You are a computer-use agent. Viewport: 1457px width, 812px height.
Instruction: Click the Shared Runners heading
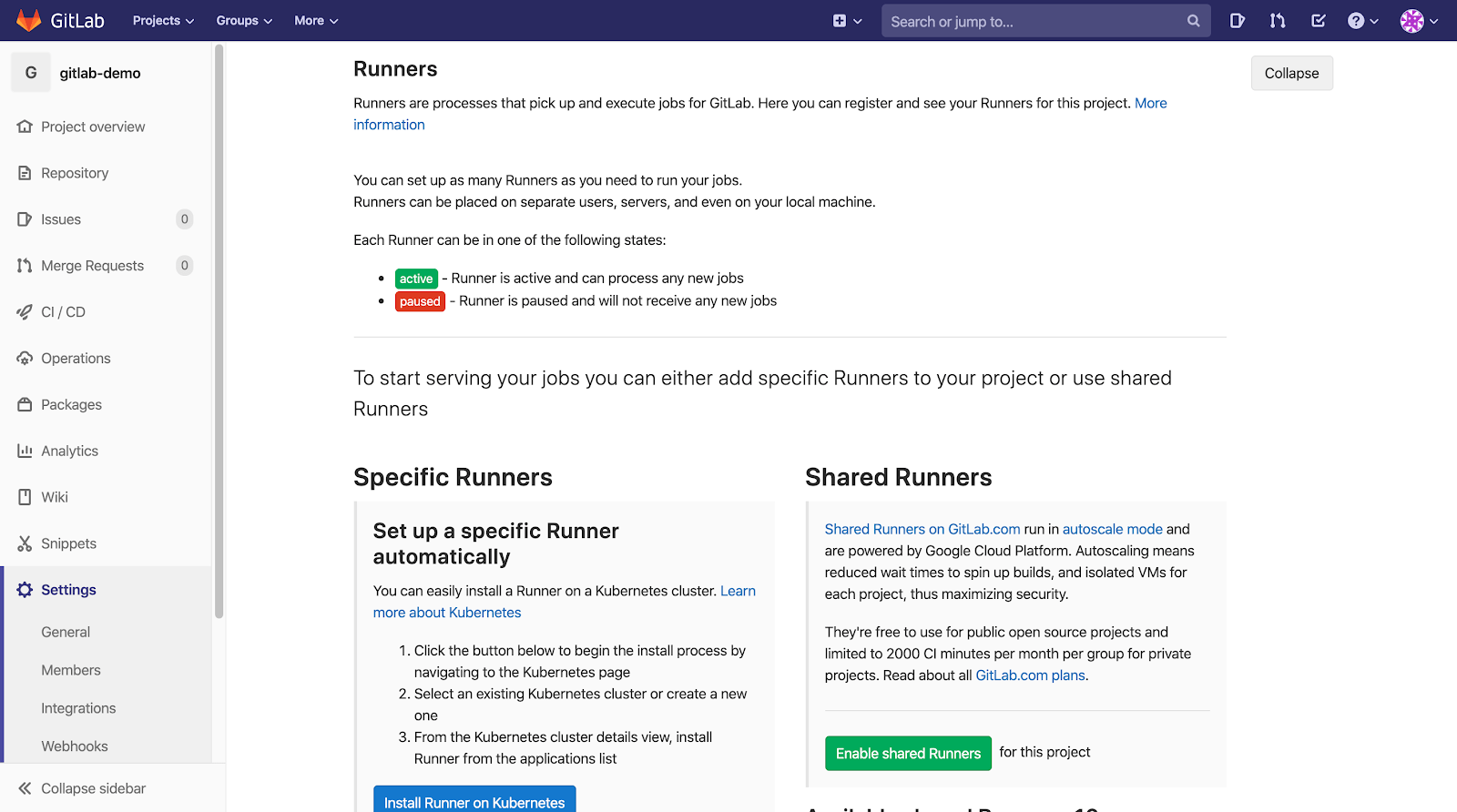tap(899, 477)
